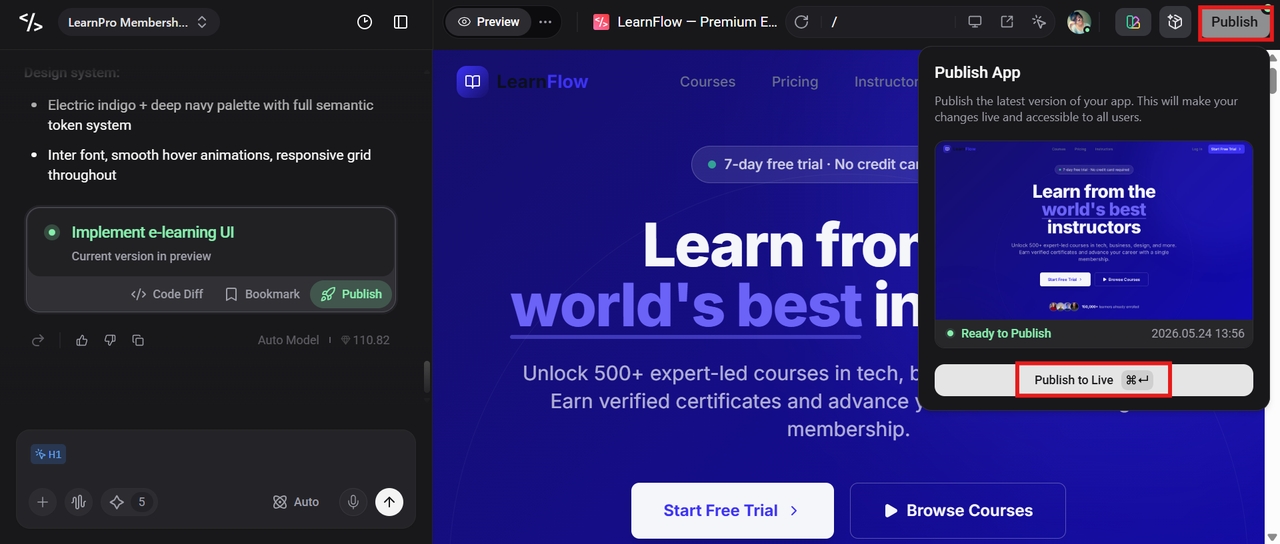
Task: Click the Browse Courses button in preview
Action: coord(958,510)
